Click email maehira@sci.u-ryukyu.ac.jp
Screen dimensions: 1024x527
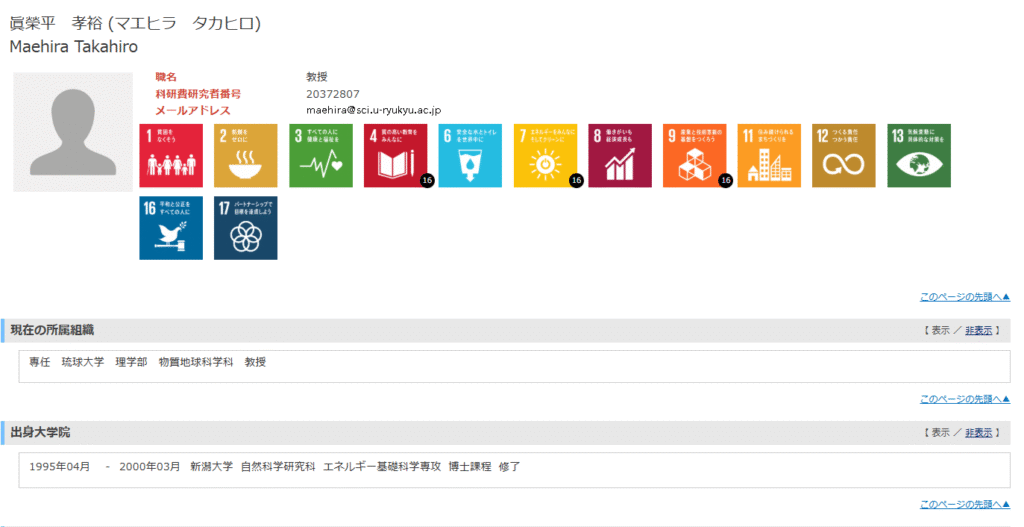374,110
